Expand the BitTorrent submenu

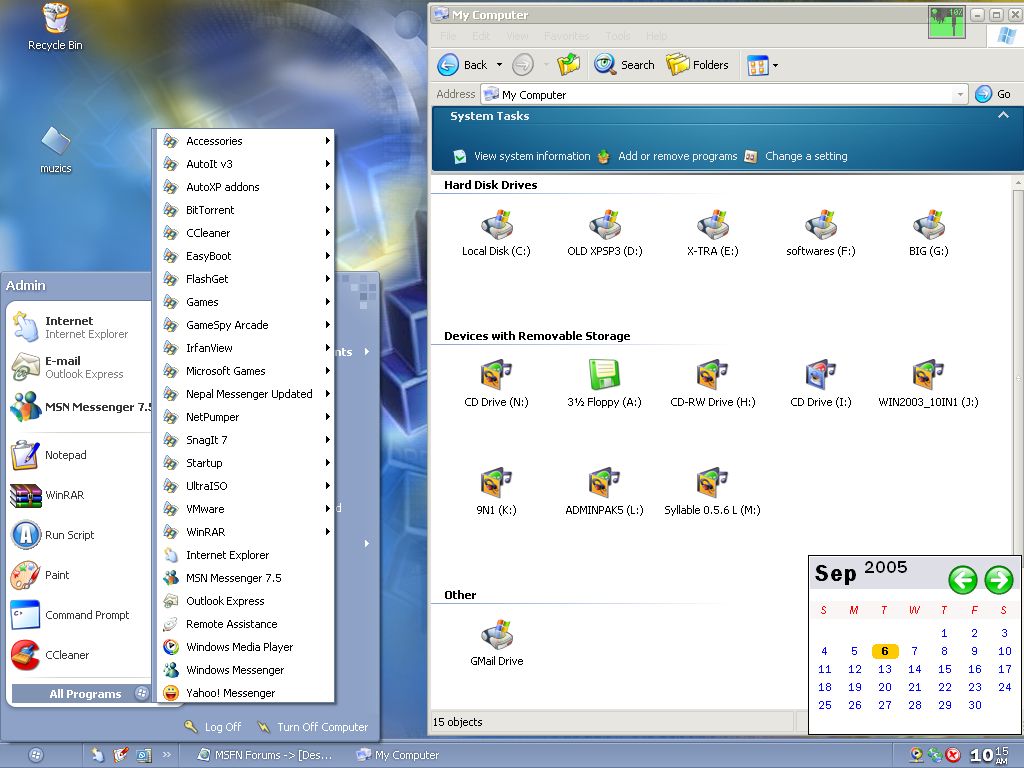246,210
